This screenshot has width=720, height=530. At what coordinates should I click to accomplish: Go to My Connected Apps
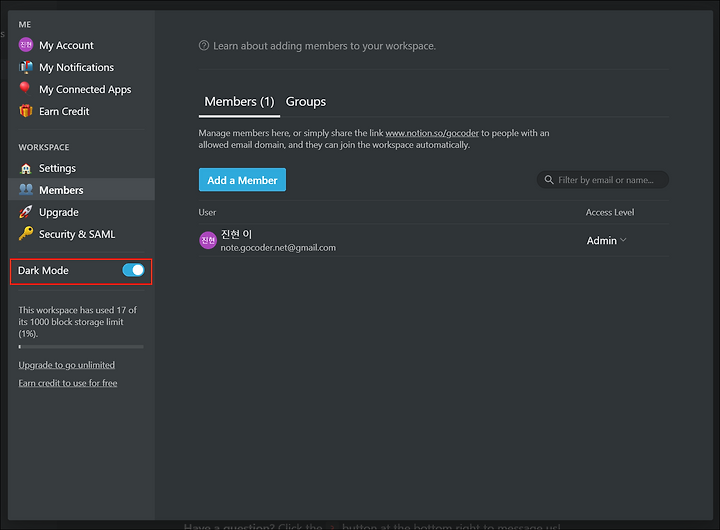click(x=81, y=89)
